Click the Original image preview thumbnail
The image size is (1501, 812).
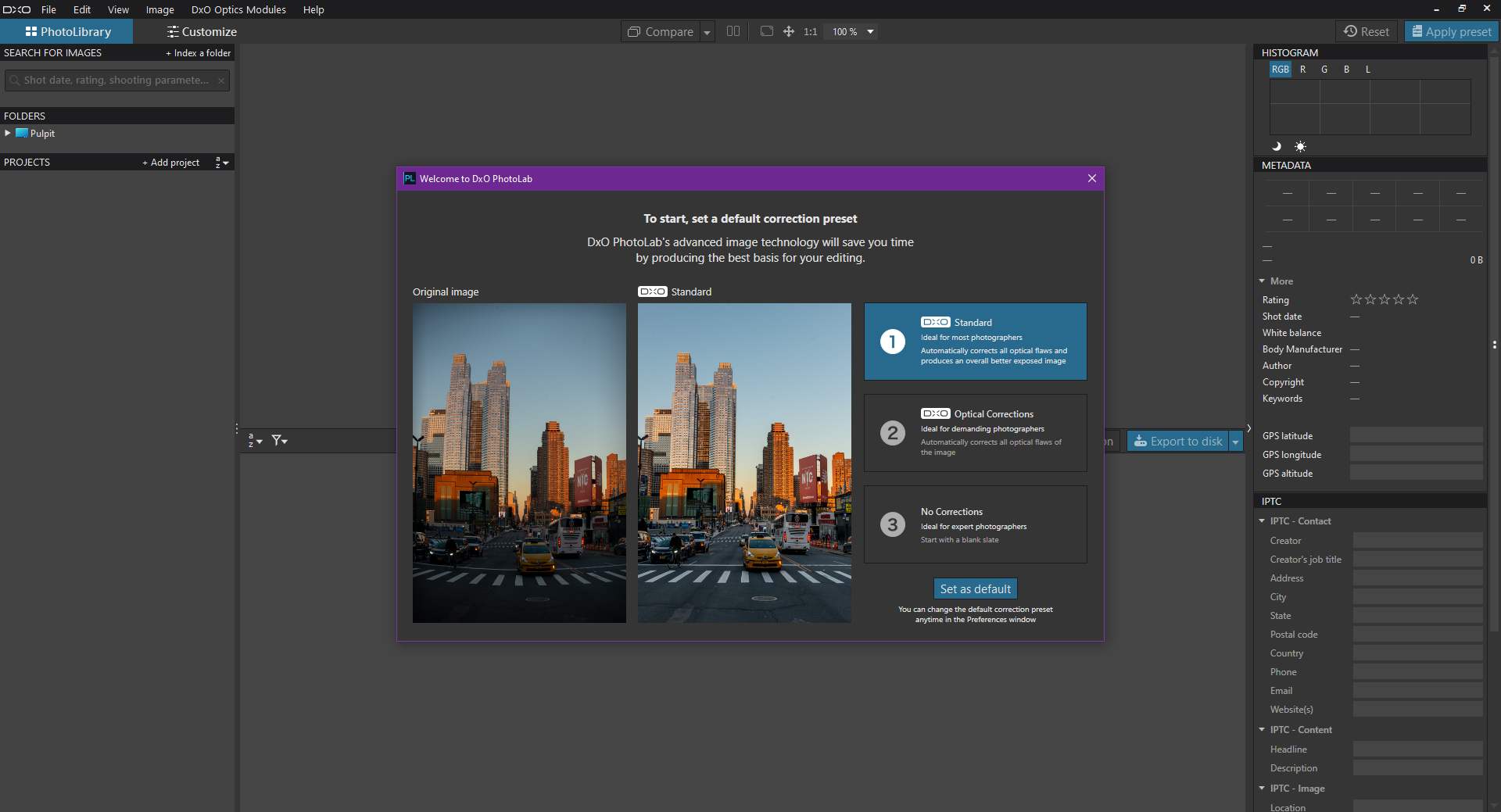point(519,463)
